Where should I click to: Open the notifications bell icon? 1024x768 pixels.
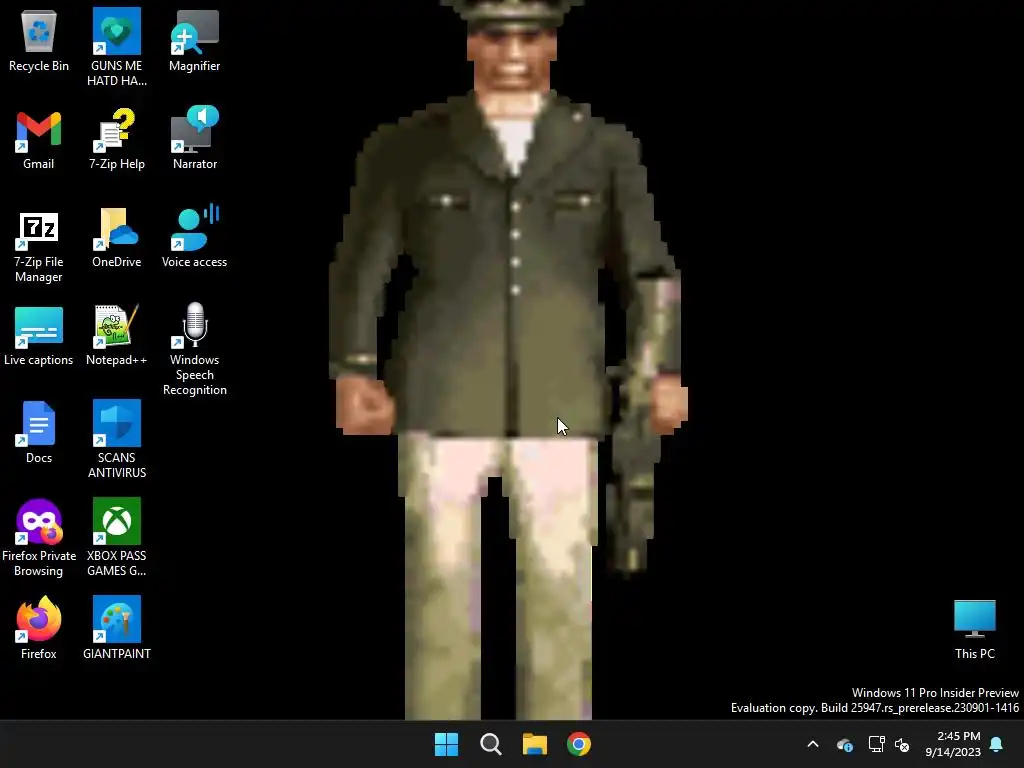tap(997, 744)
